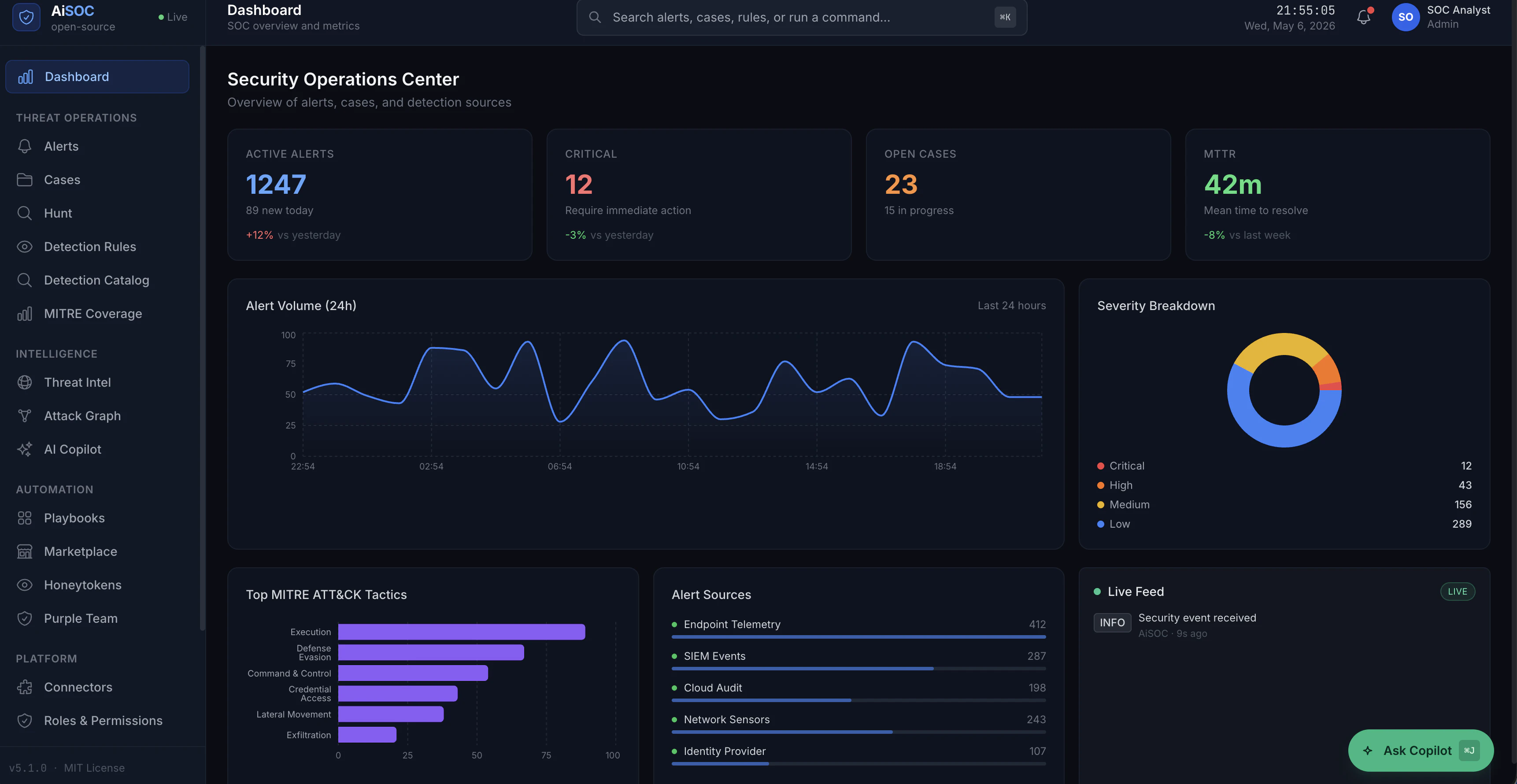Click the Low severity legend row
This screenshot has height=784, width=1517.
[x=1284, y=524]
